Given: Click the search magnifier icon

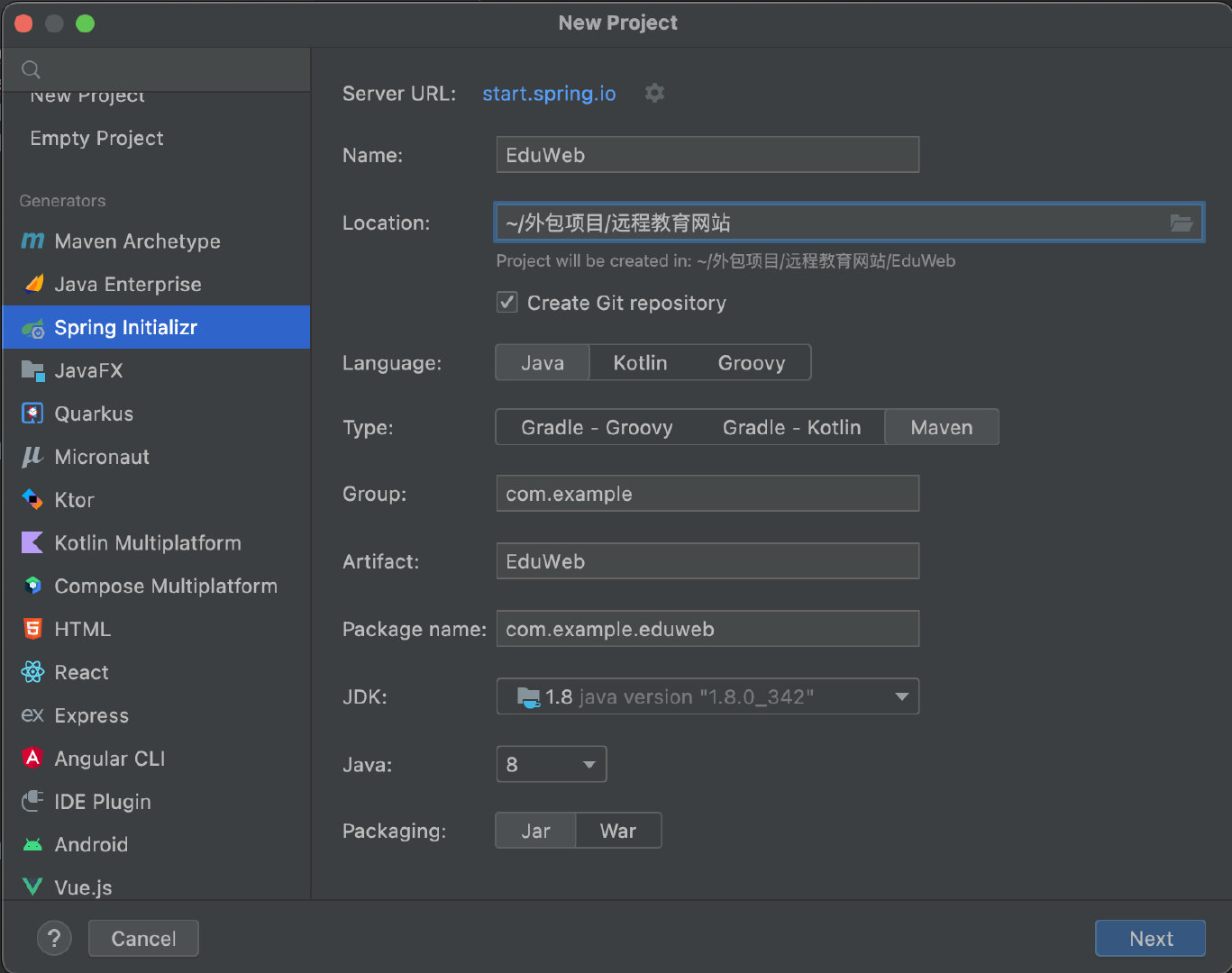Looking at the screenshot, I should tap(31, 69).
